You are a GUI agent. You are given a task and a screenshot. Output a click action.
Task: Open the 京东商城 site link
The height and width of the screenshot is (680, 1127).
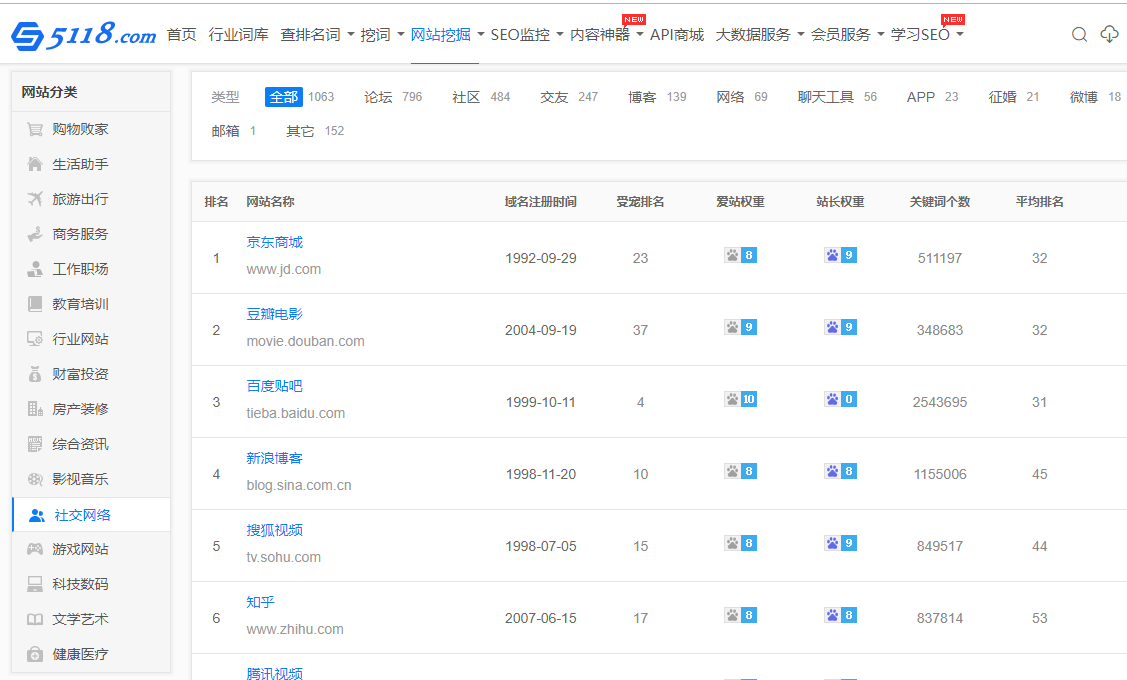(275, 242)
